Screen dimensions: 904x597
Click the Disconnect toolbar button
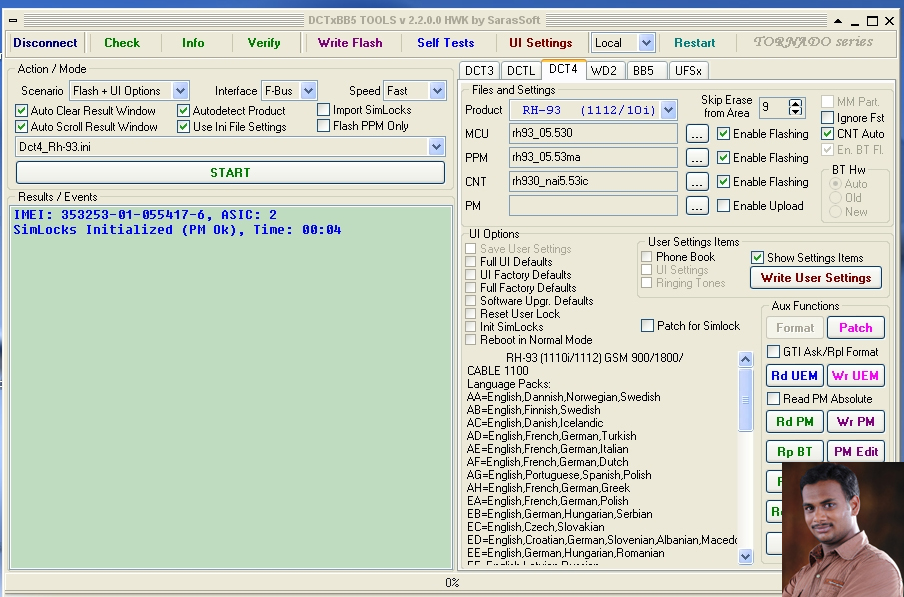point(45,43)
